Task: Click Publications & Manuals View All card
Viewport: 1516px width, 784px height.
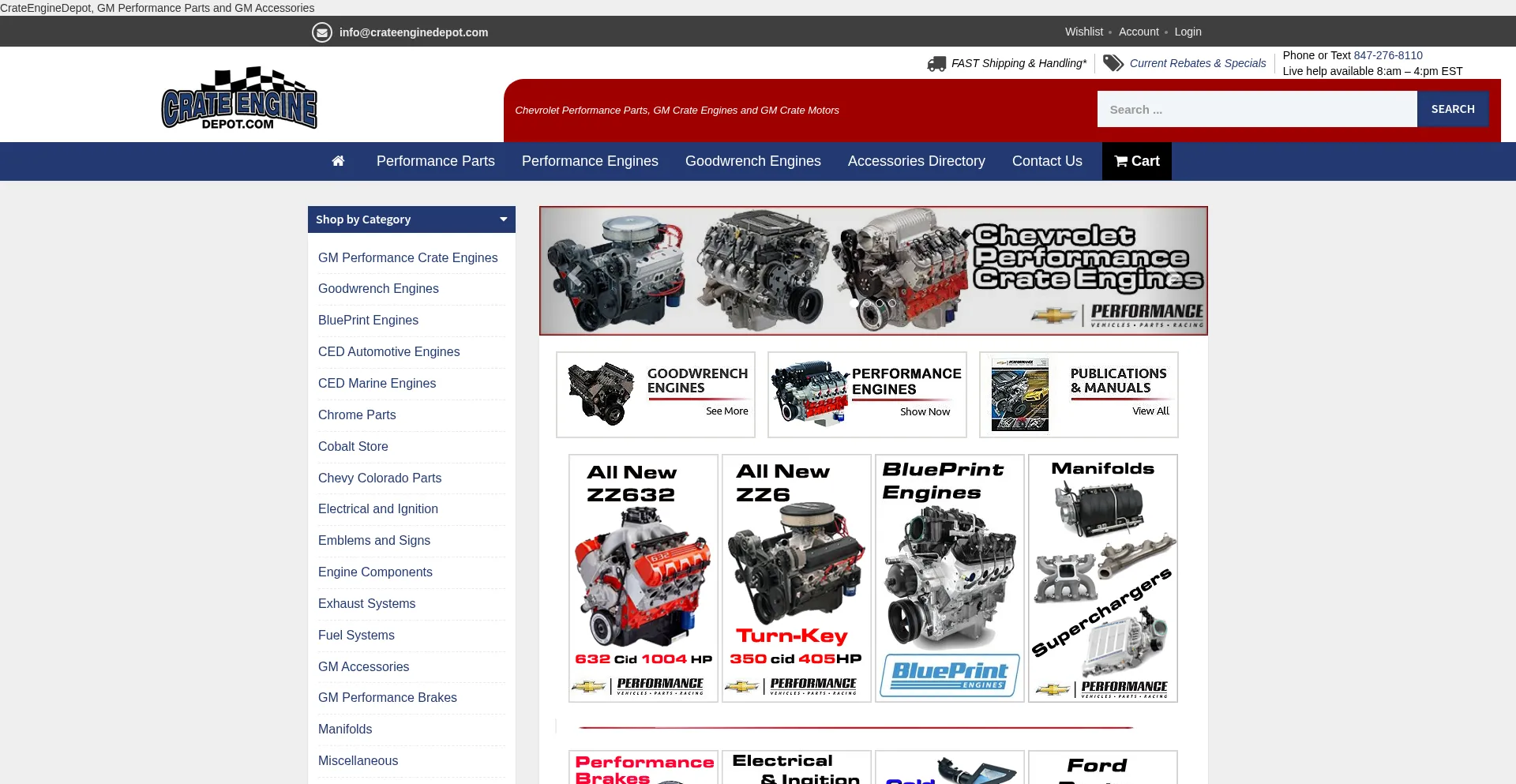Action: [1079, 395]
